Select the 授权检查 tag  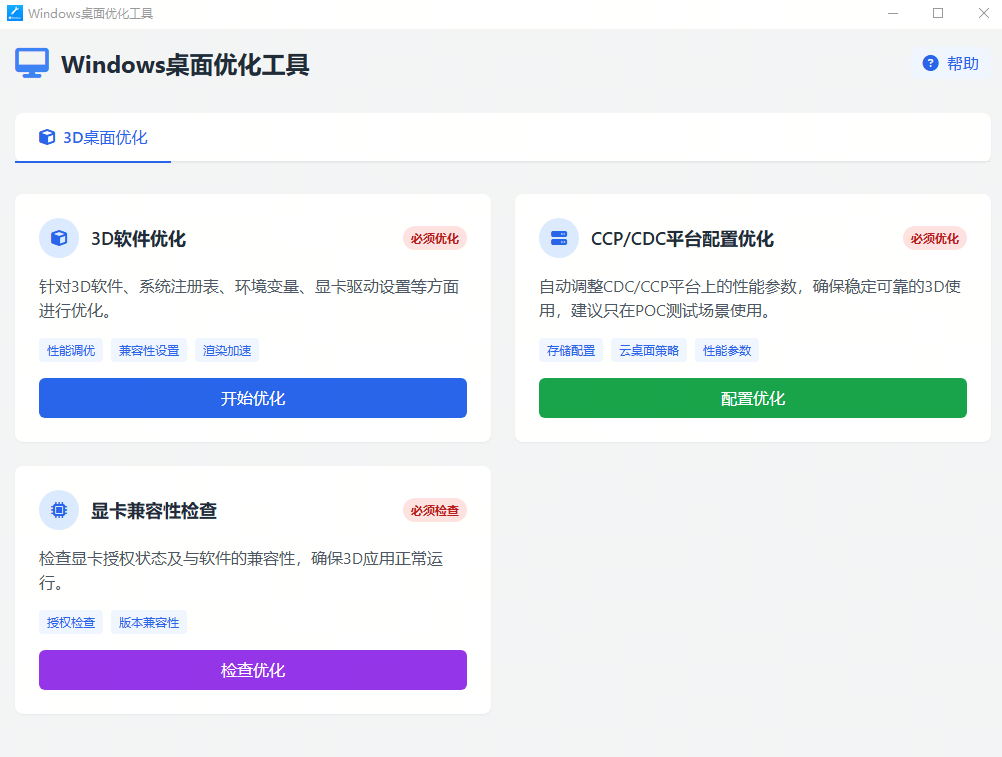click(x=71, y=622)
